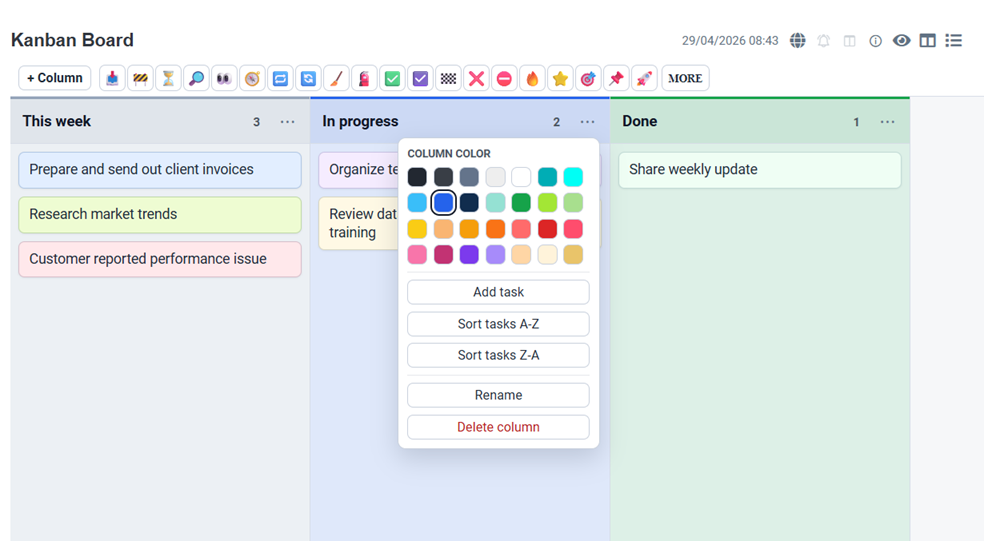This screenshot has width=984, height=541.
Task: Pick the checkered flag emoji icon
Action: pos(448,78)
